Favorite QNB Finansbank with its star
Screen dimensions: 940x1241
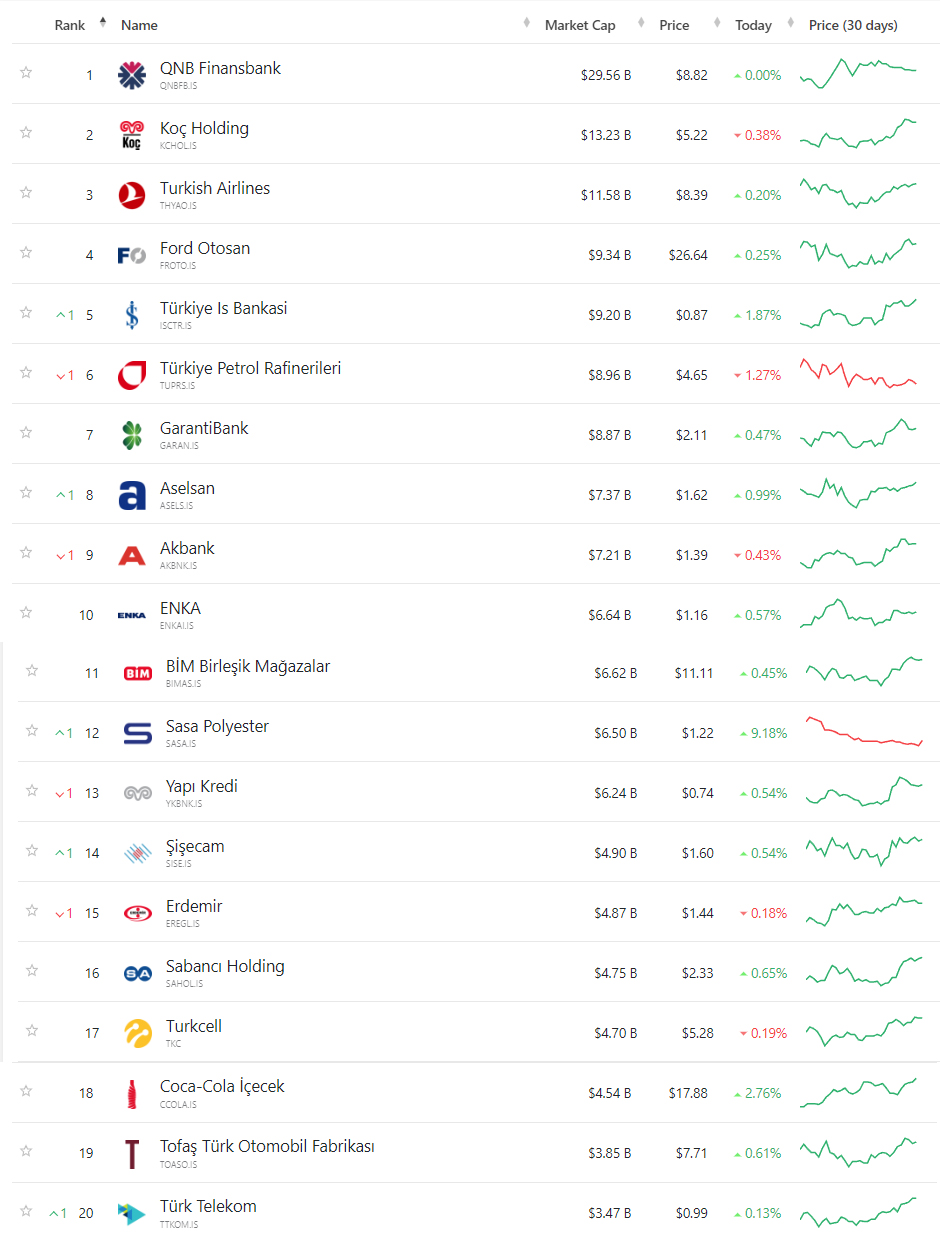26,72
